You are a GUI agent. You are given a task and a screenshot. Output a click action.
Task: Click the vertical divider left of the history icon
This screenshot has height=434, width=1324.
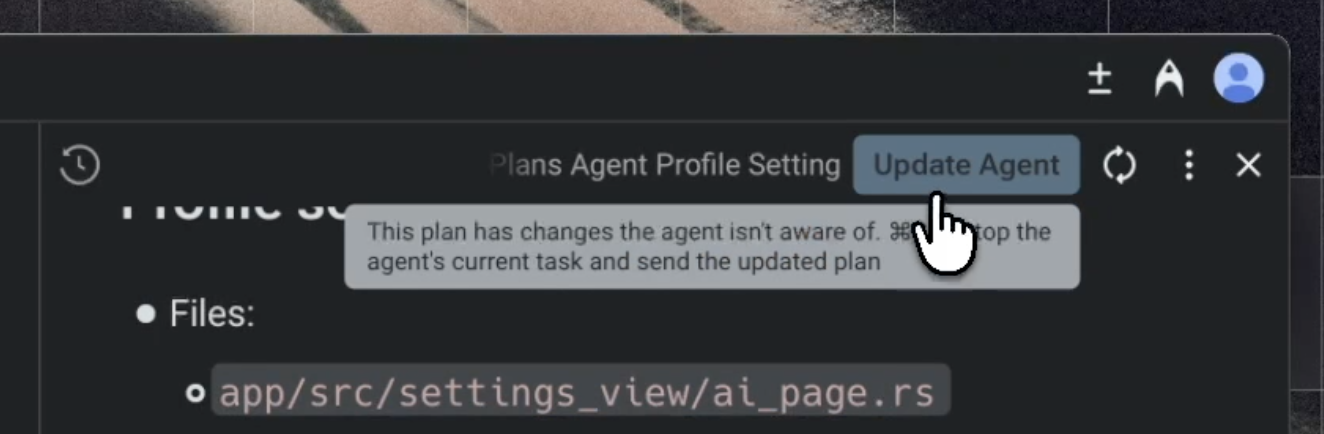(x=40, y=278)
